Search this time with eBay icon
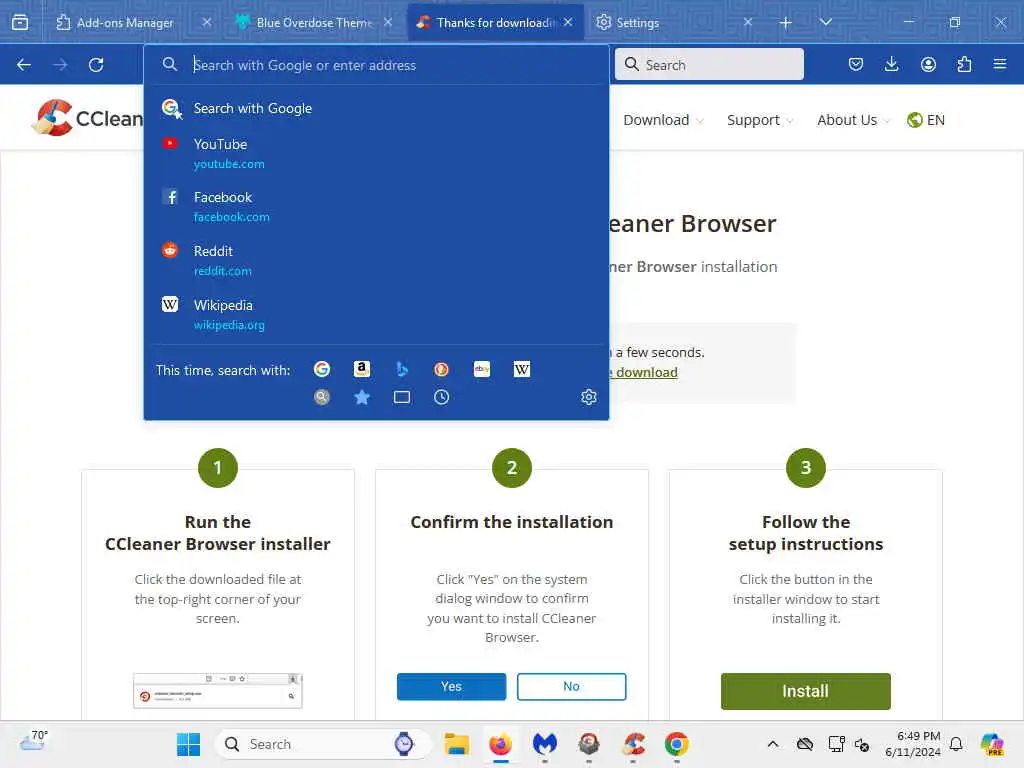Image resolution: width=1024 pixels, height=768 pixels. click(x=482, y=370)
